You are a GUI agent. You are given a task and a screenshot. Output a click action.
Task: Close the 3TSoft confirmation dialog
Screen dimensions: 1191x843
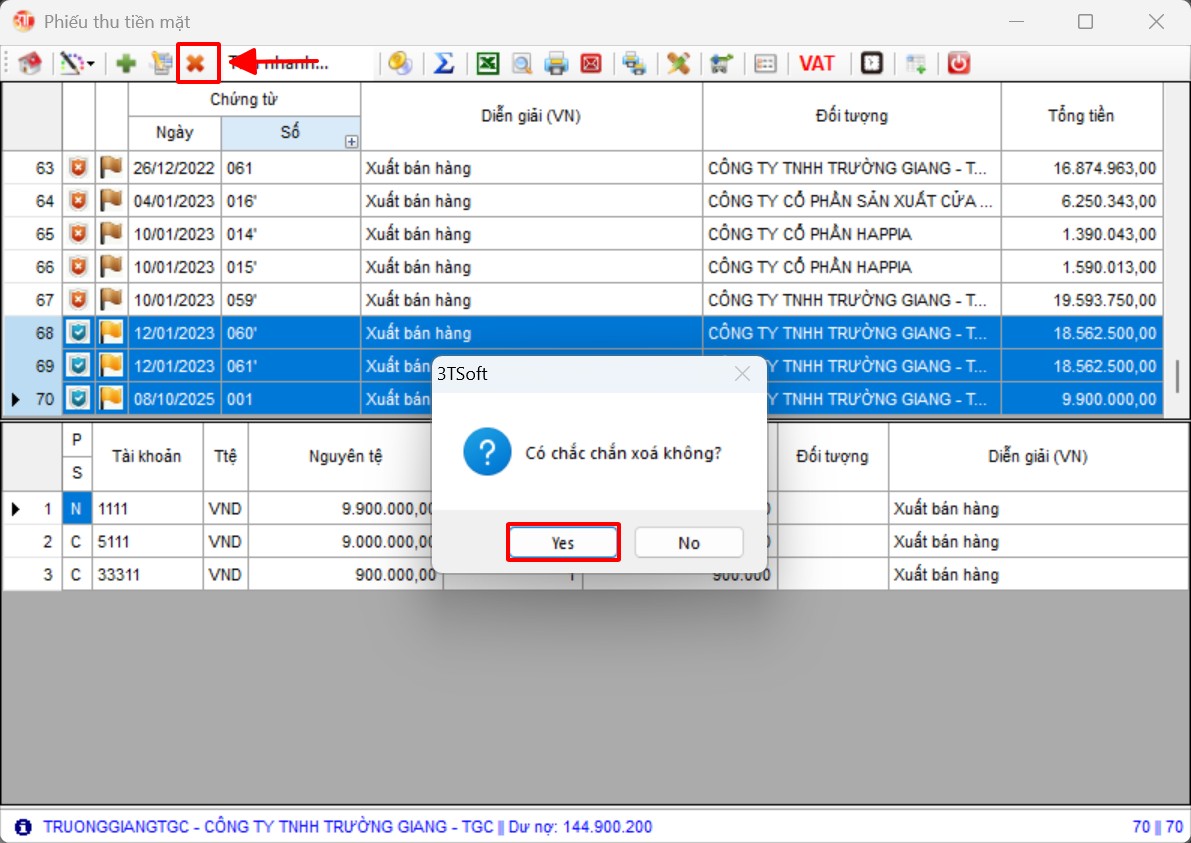[742, 375]
